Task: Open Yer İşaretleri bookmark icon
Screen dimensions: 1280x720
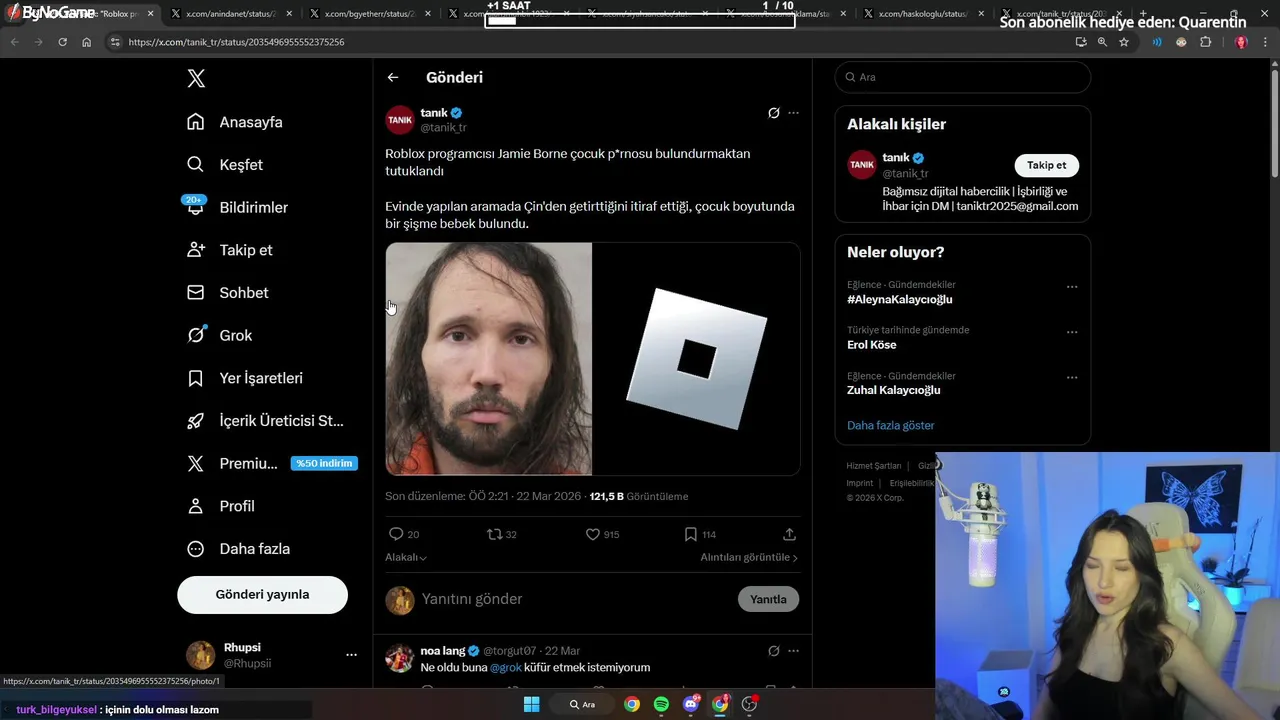Action: coord(196,378)
